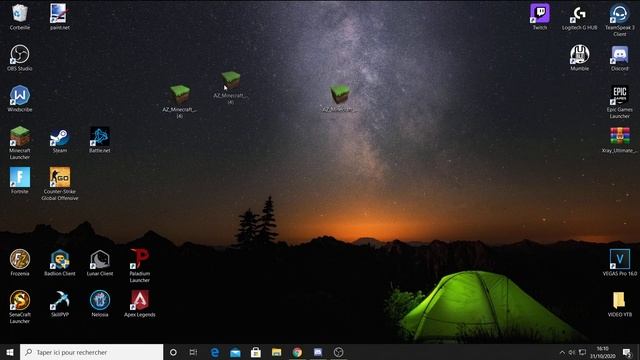Open Task View on the taskbar
This screenshot has height=360, width=640.
[193, 352]
